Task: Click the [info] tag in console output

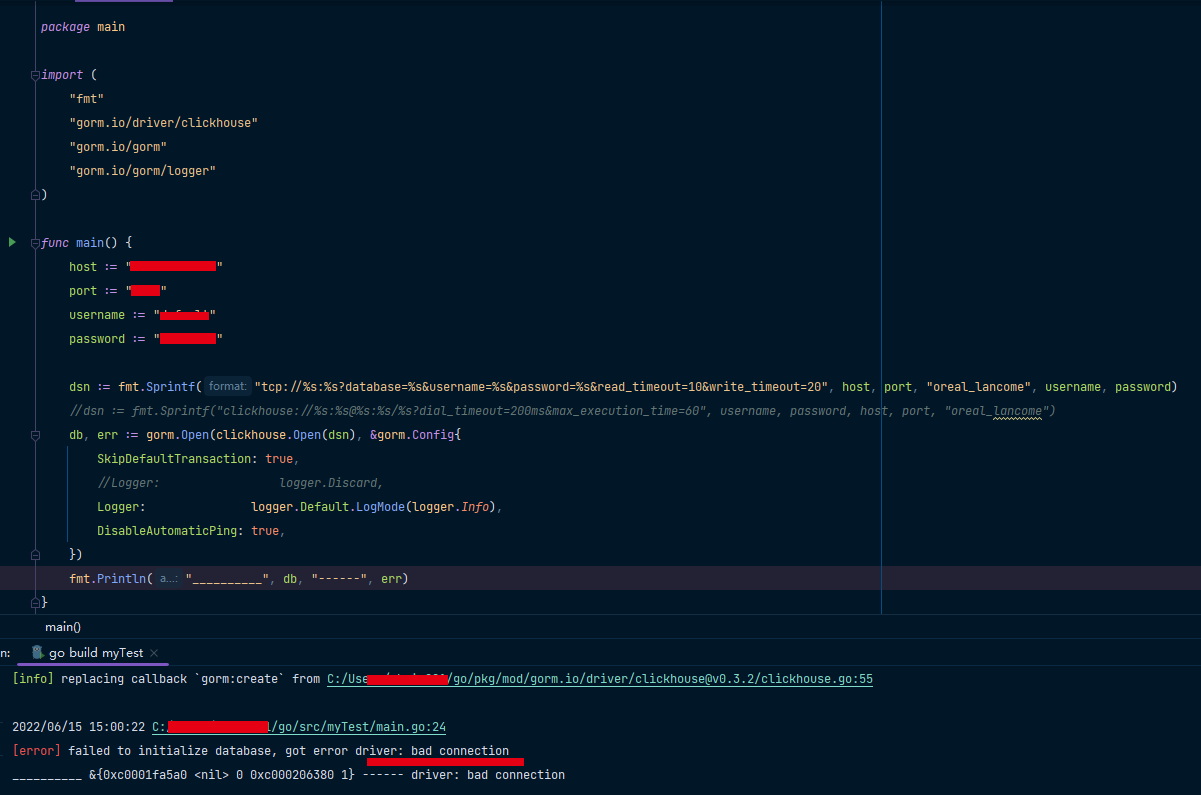Action: pyautogui.click(x=33, y=679)
